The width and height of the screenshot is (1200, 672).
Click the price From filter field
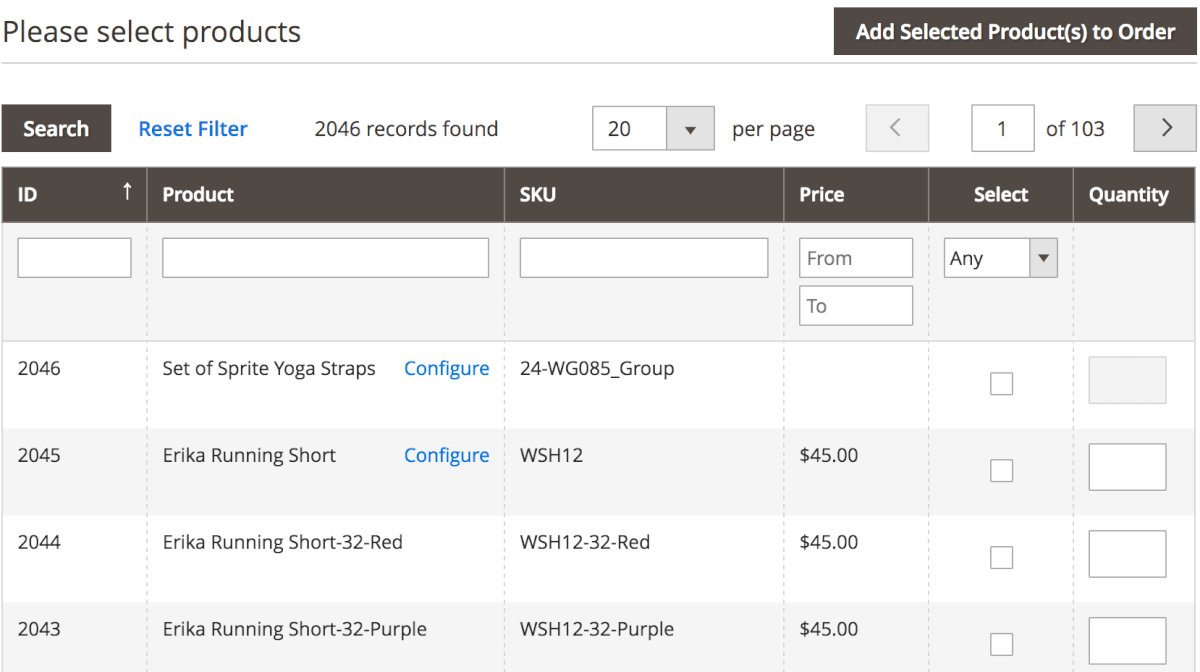(855, 258)
